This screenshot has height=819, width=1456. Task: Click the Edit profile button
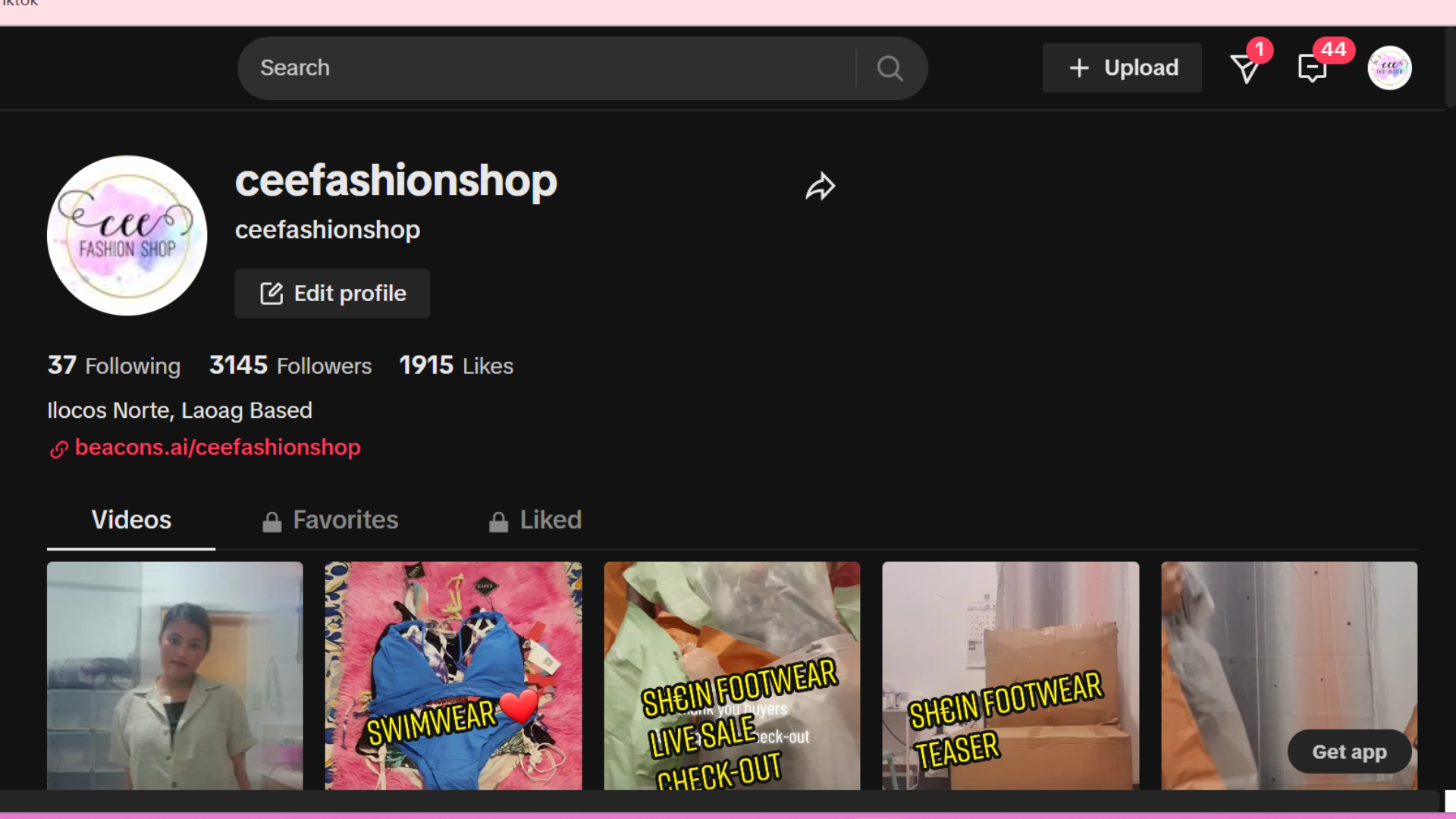tap(332, 293)
